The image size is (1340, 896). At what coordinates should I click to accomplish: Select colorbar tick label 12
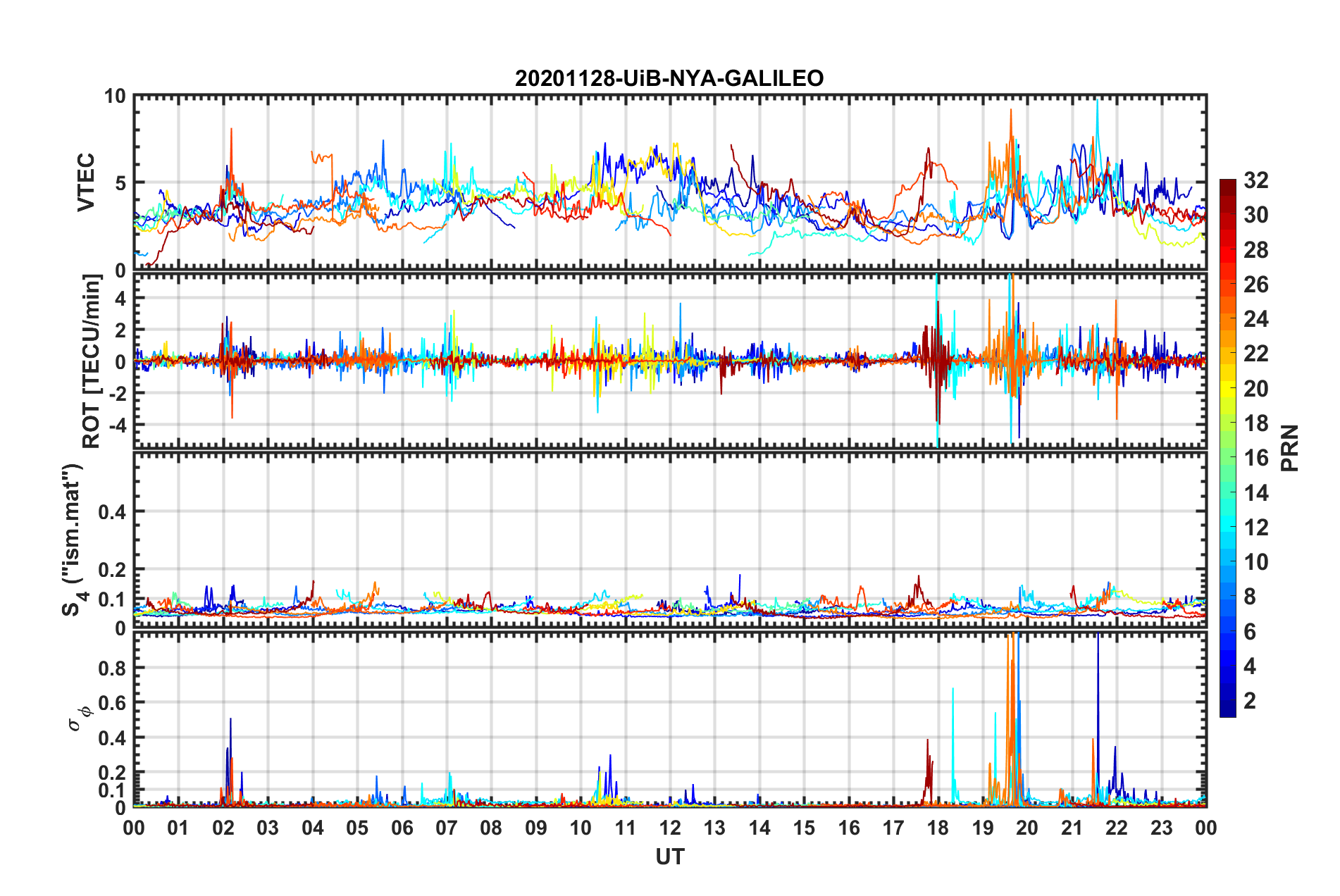tap(1255, 528)
